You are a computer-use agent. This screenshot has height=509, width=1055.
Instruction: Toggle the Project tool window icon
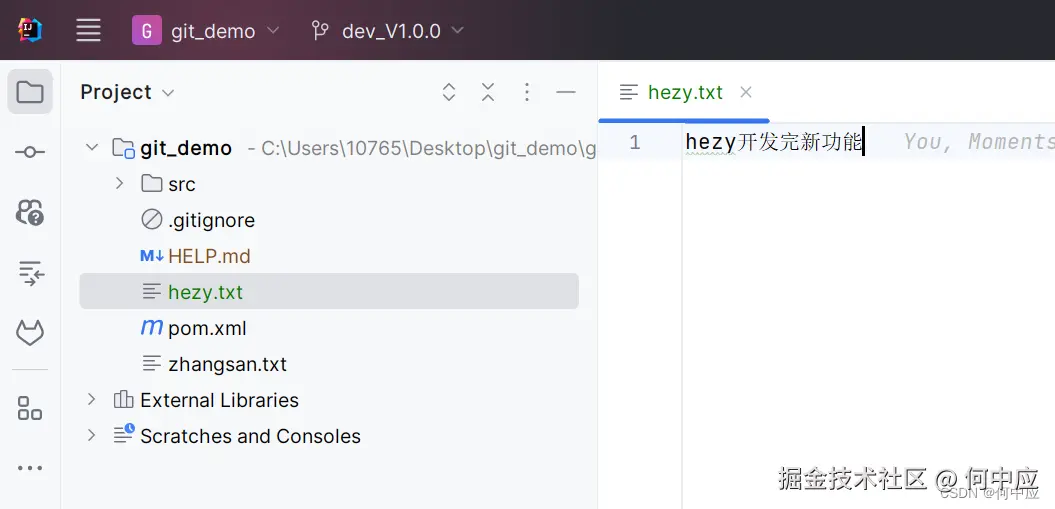click(30, 93)
